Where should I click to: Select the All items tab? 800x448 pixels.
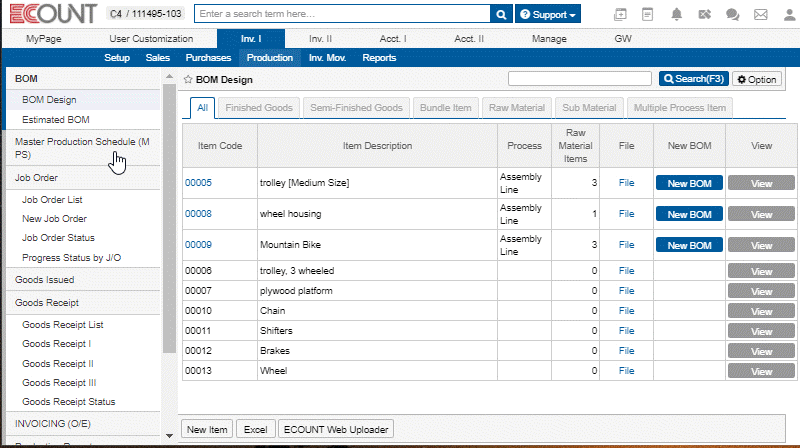click(x=203, y=108)
